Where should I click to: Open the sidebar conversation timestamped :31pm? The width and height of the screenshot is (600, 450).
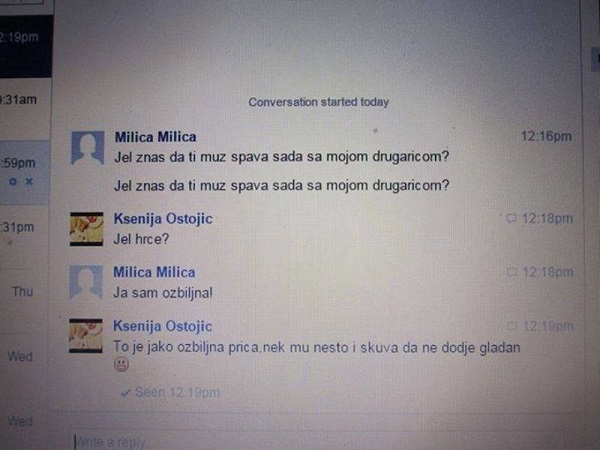(25, 227)
